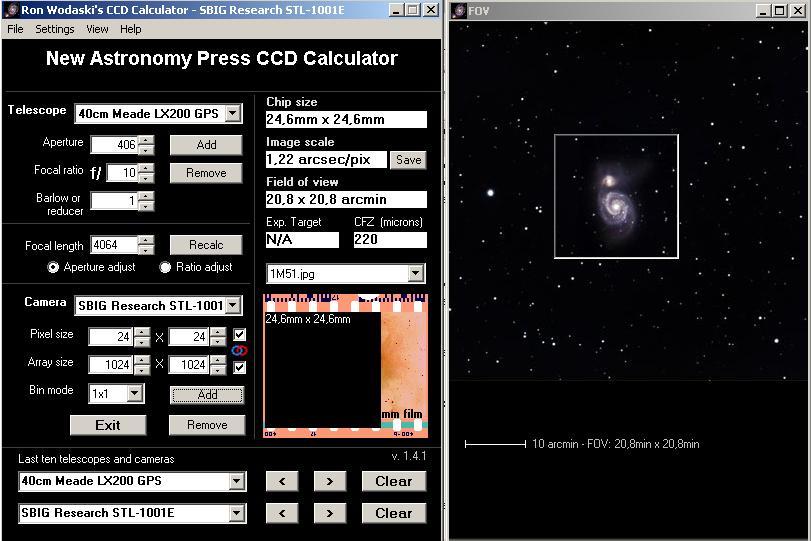The image size is (811, 541).
Task: Save the image scale value
Action: [408, 160]
